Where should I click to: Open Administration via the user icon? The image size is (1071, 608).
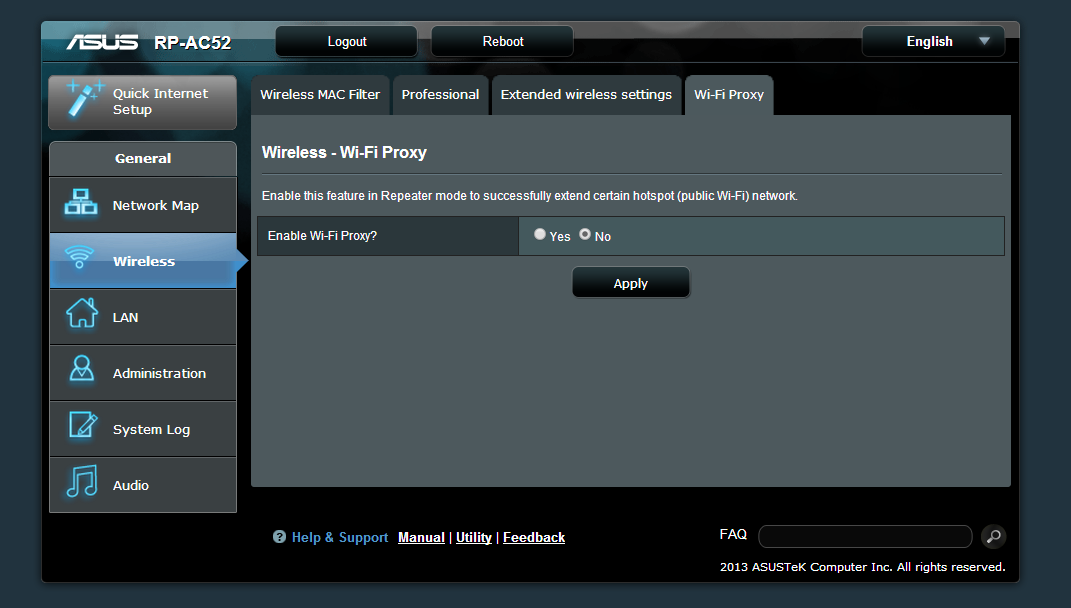tap(81, 370)
